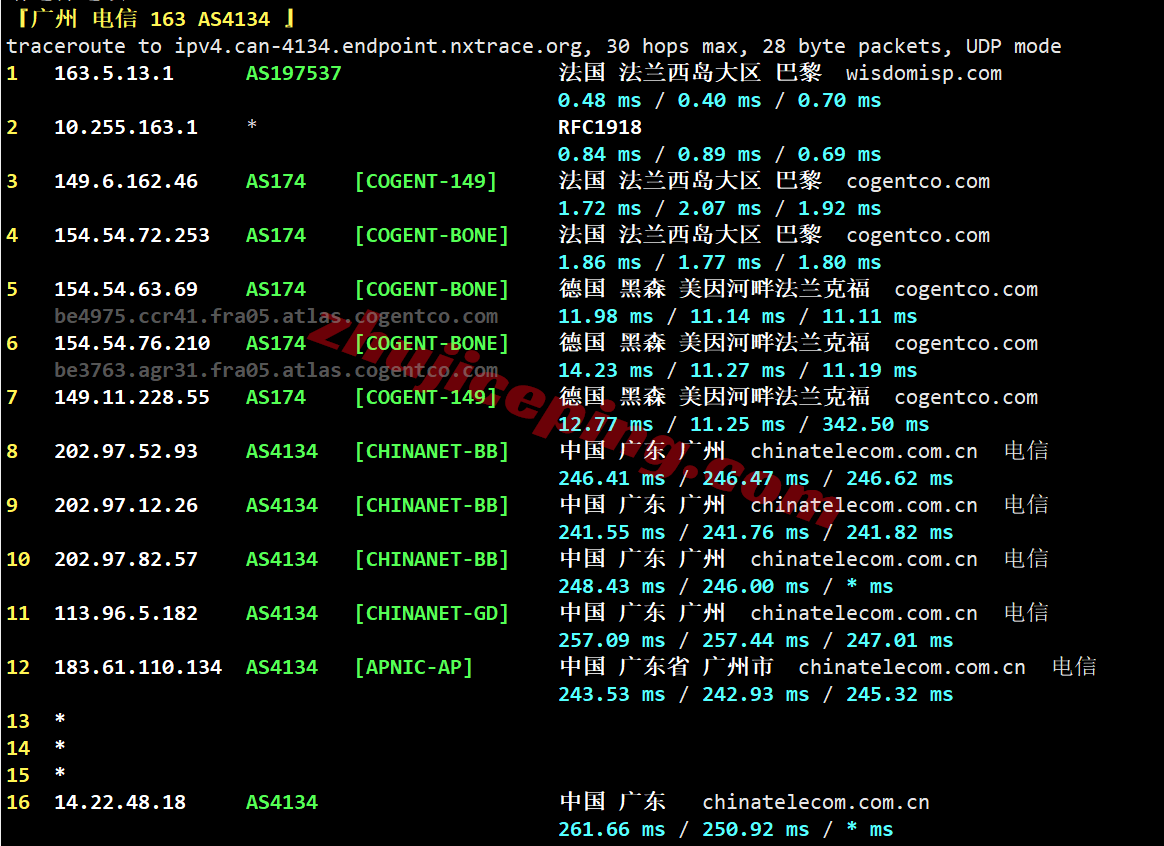Select the RFC1918 label
The height and width of the screenshot is (846, 1164).
point(600,128)
